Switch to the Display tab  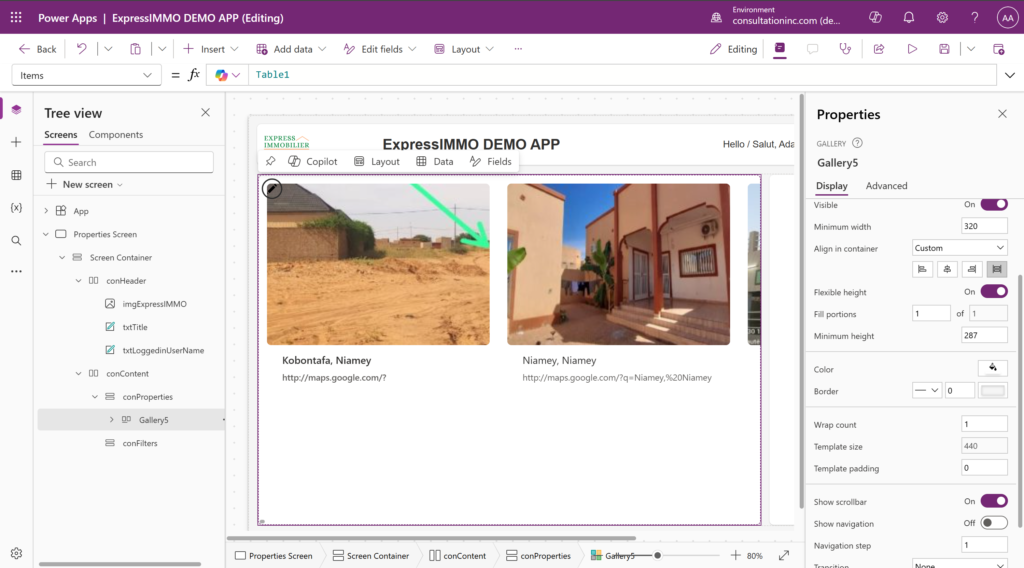pos(831,185)
